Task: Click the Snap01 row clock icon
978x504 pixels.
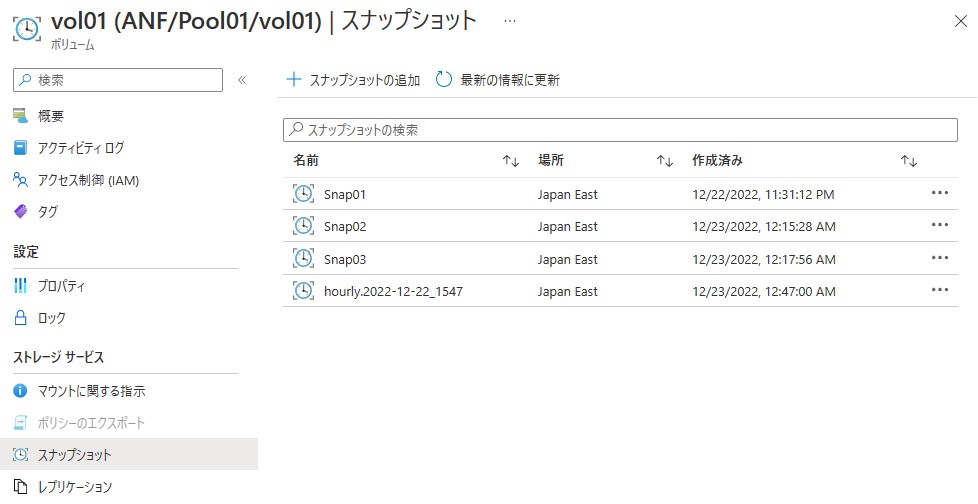Action: (x=304, y=194)
